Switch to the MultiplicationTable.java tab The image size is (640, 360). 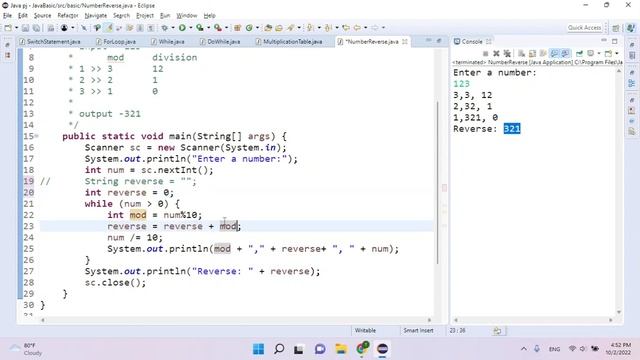coord(289,42)
